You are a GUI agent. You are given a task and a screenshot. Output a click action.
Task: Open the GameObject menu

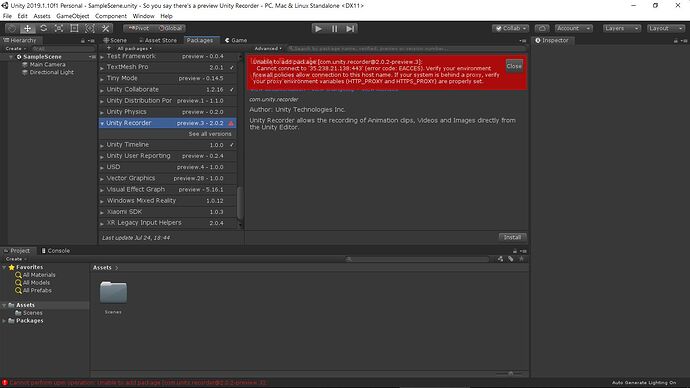coord(73,16)
